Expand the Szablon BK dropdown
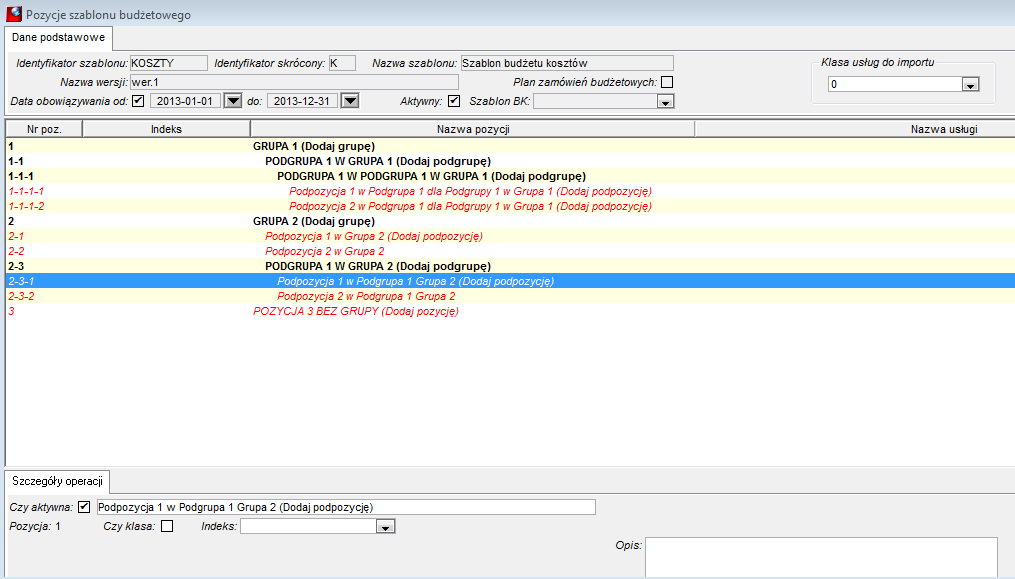 click(x=665, y=102)
